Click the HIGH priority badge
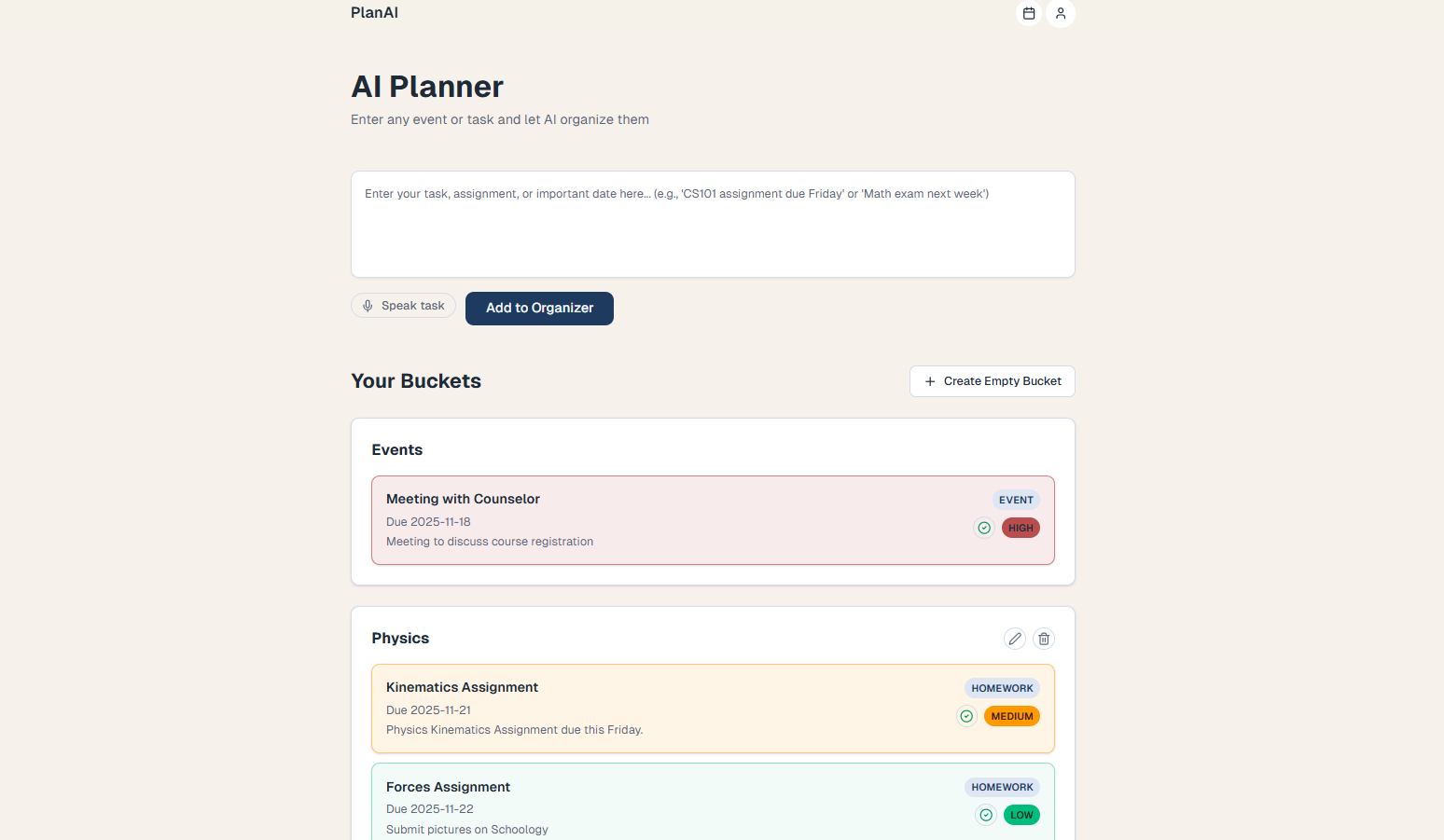The width and height of the screenshot is (1444, 840). (1021, 528)
